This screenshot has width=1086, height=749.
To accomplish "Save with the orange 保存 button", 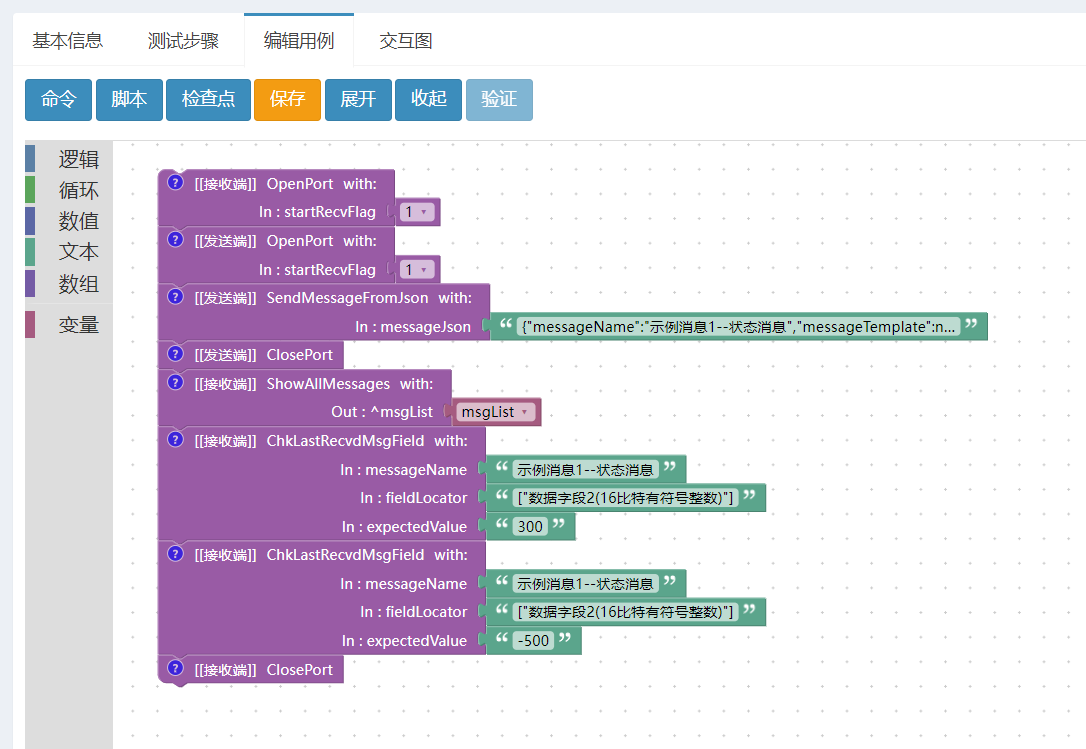I will pyautogui.click(x=287, y=99).
